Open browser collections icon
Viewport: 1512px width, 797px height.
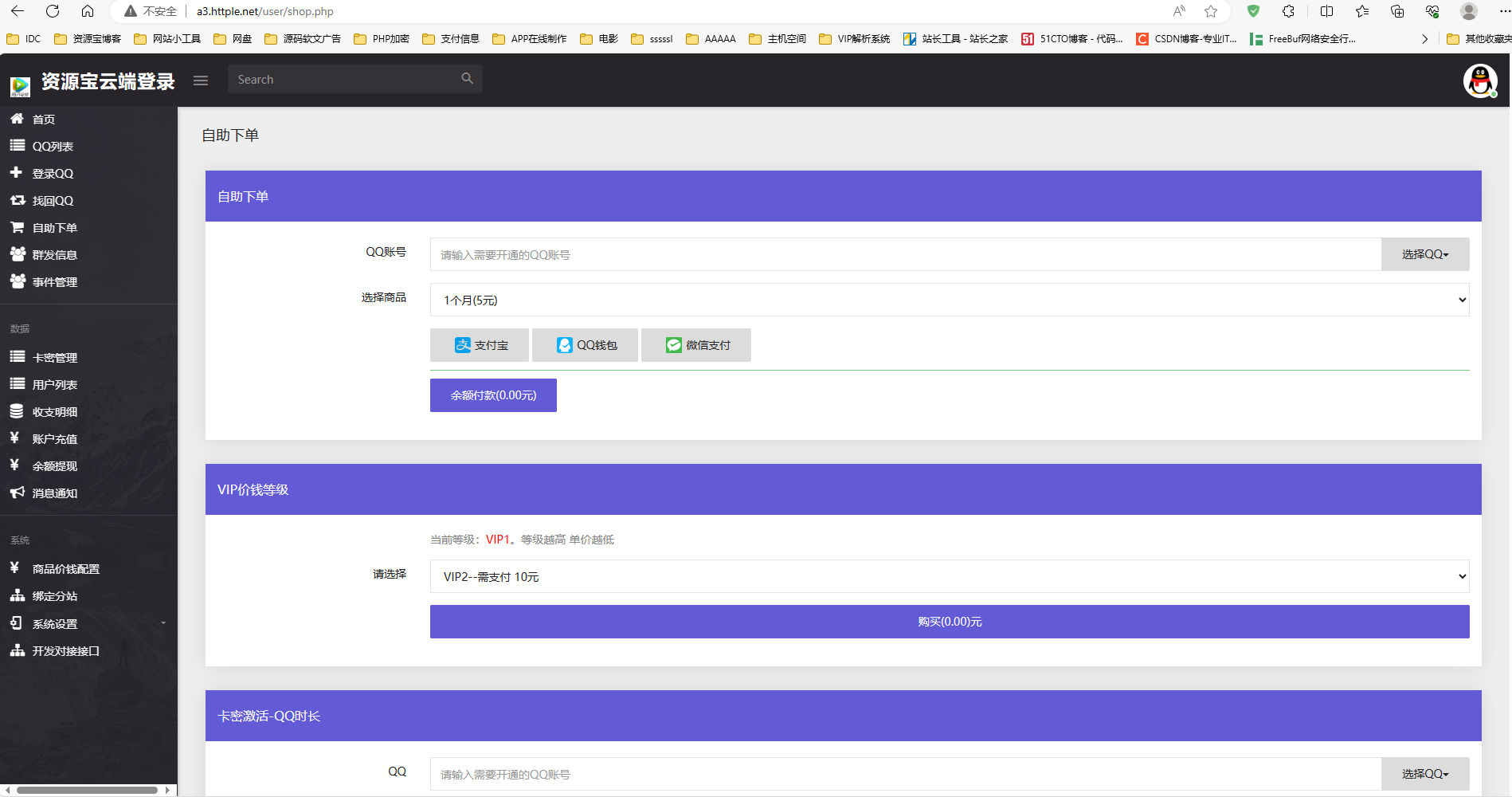[x=1397, y=11]
